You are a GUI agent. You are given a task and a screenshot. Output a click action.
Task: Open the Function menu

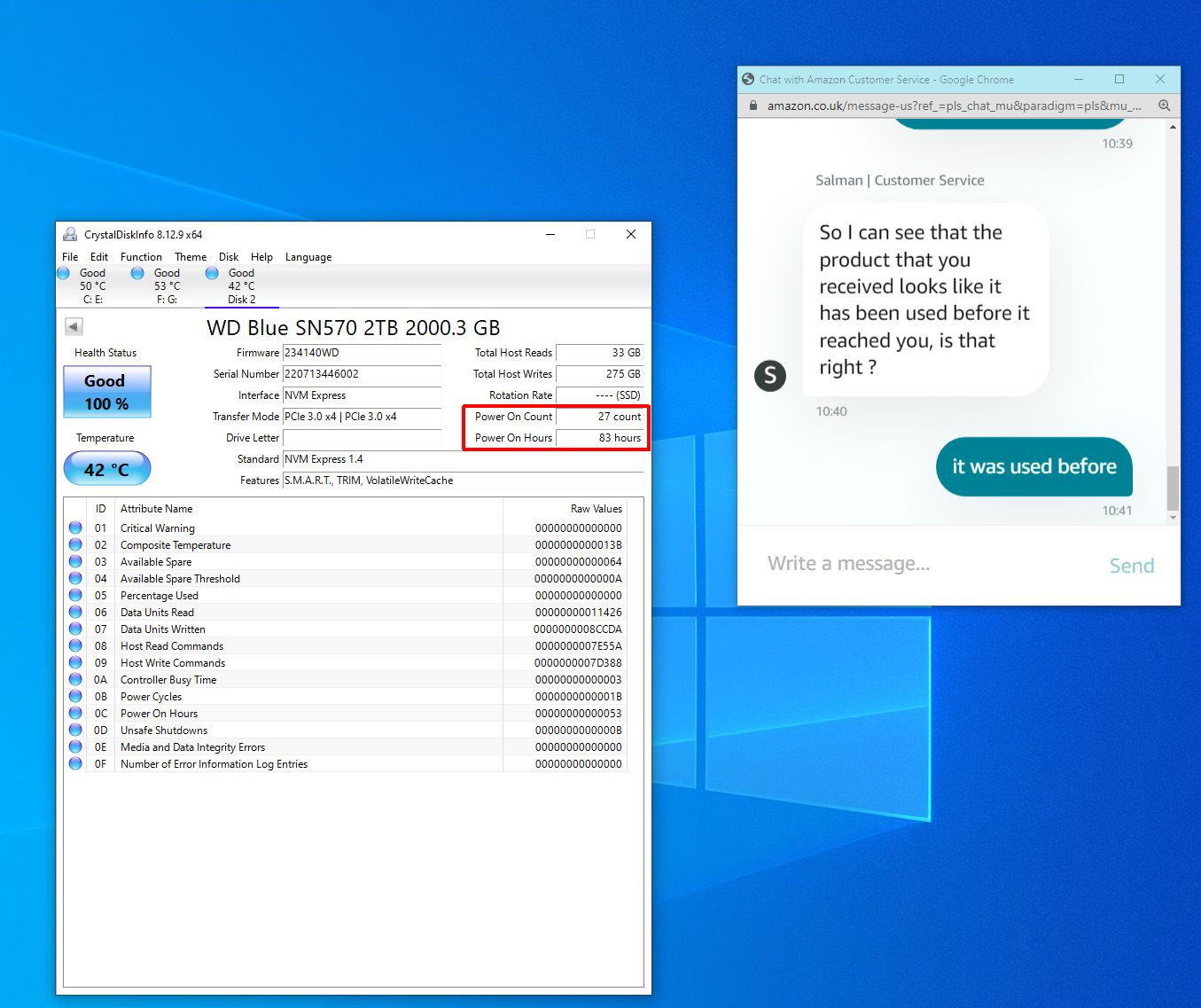(x=141, y=257)
